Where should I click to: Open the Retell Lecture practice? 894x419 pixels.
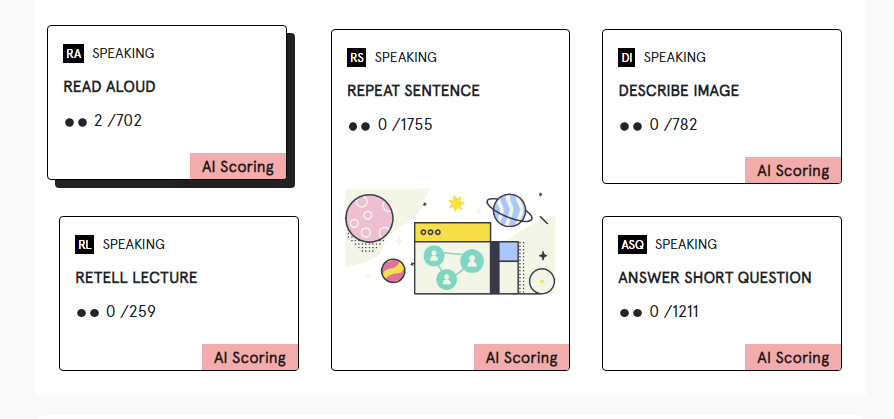click(x=136, y=278)
